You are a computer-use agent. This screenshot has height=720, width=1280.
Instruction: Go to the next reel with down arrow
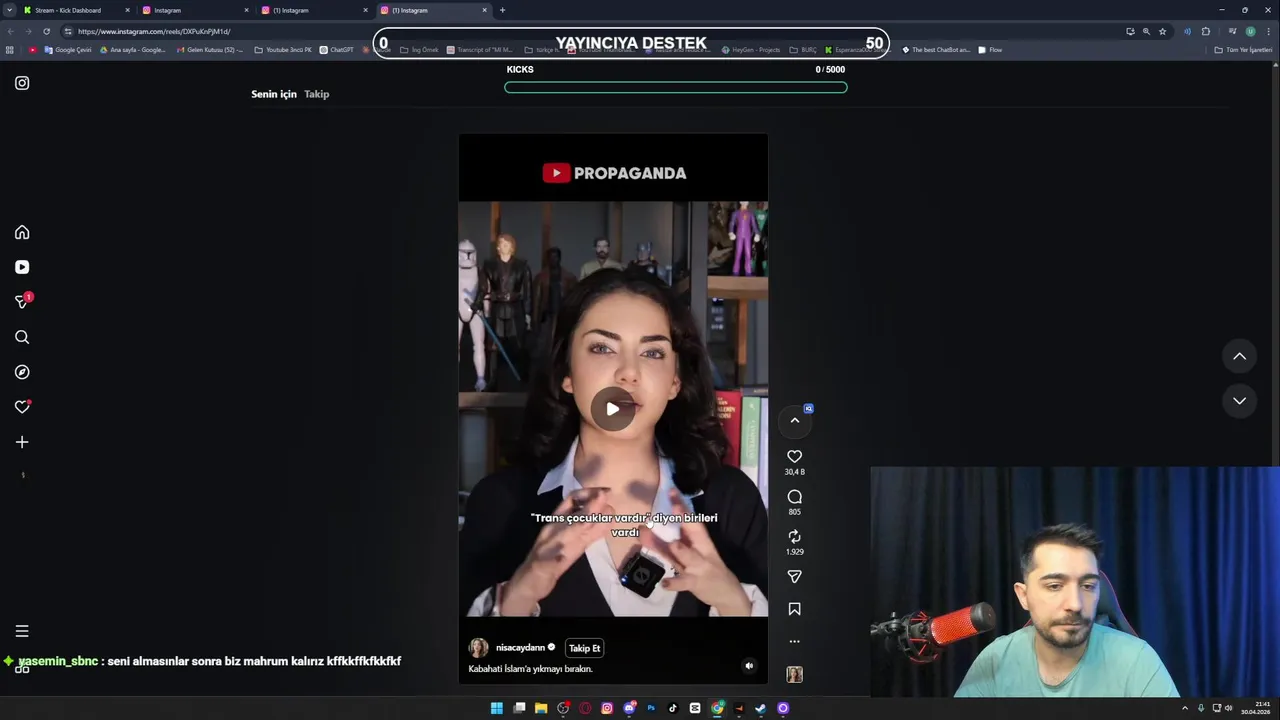click(1239, 401)
